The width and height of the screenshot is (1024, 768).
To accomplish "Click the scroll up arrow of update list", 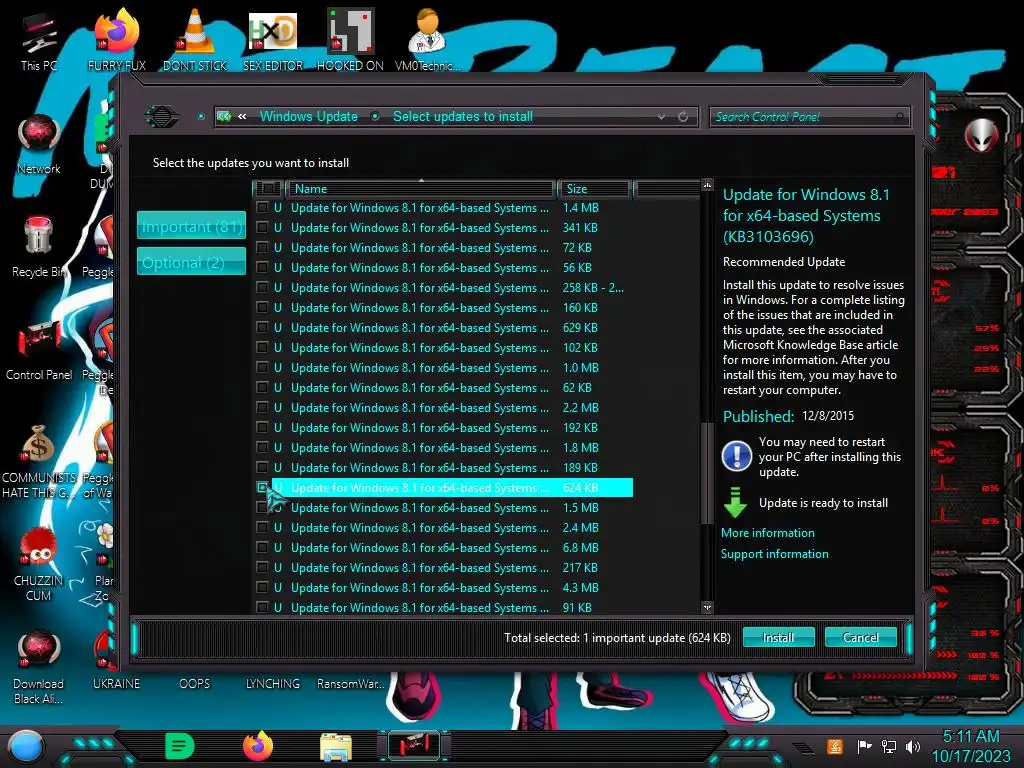I will coord(707,185).
